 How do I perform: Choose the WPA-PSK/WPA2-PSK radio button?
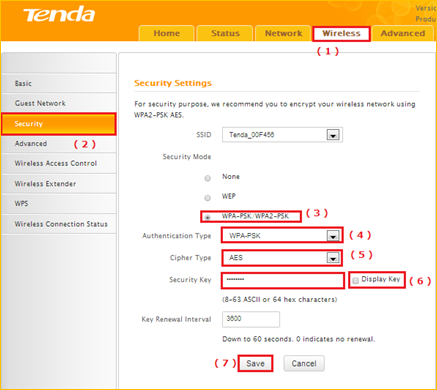pyautogui.click(x=207, y=218)
